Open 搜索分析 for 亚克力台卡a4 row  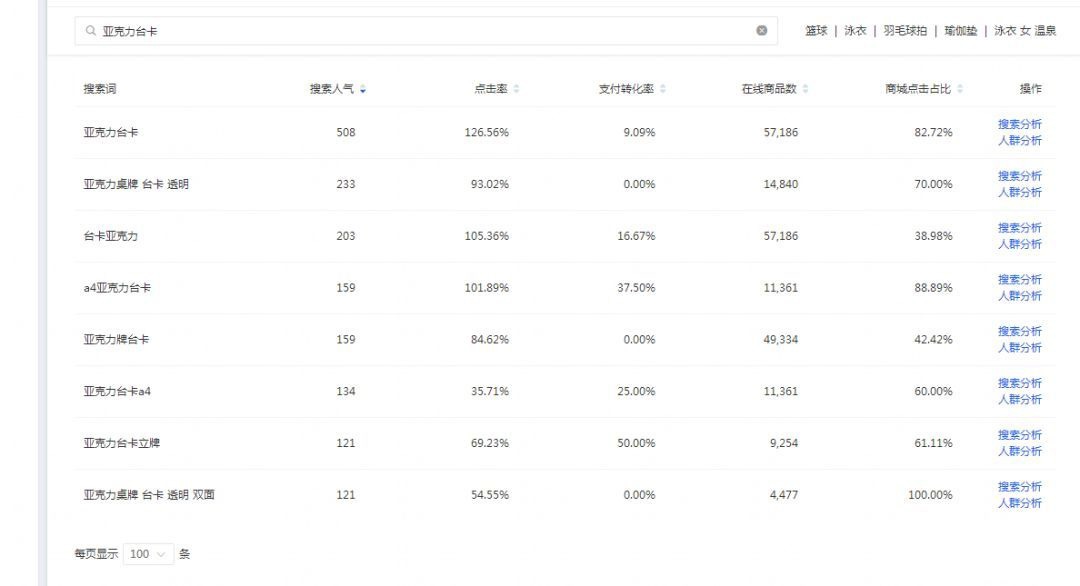pos(1019,383)
